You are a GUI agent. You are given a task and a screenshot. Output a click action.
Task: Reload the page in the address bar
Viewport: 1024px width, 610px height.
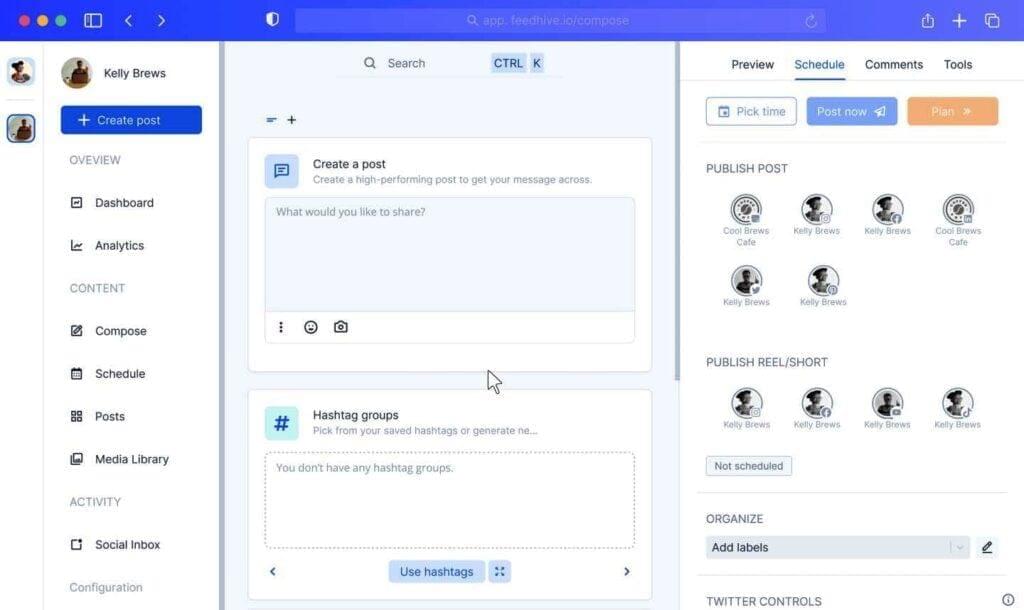tap(810, 21)
